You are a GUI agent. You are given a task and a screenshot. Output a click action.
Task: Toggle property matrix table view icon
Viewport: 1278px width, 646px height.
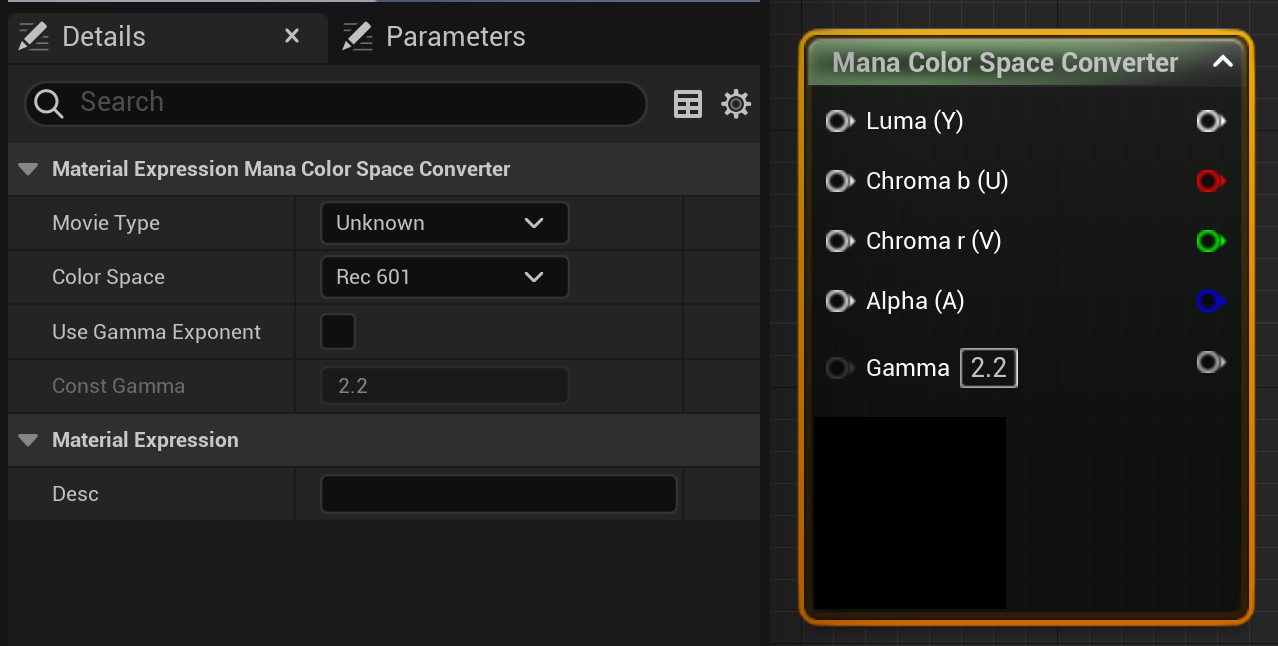pos(688,103)
